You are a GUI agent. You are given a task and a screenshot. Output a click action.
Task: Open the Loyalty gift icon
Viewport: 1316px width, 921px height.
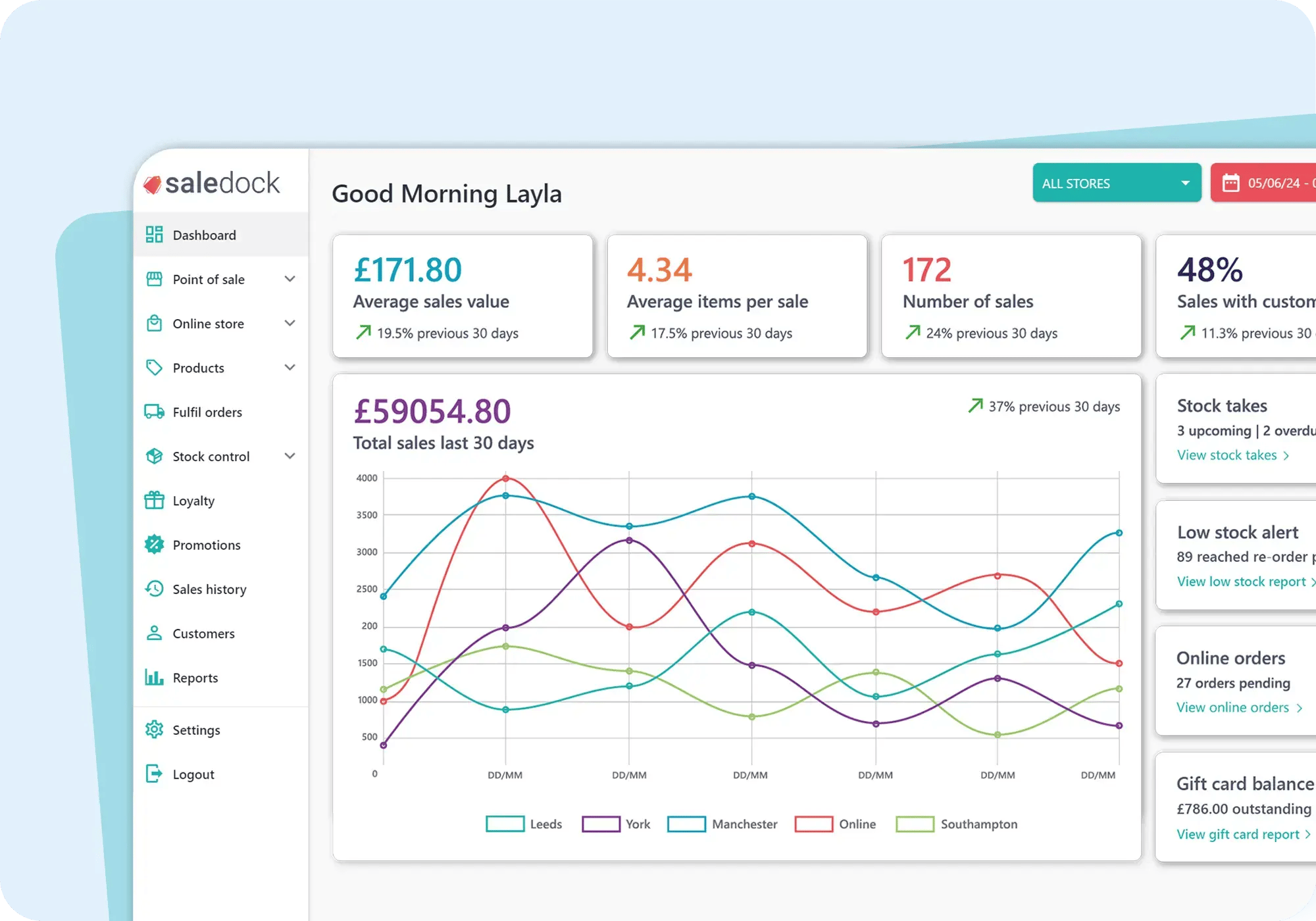154,500
